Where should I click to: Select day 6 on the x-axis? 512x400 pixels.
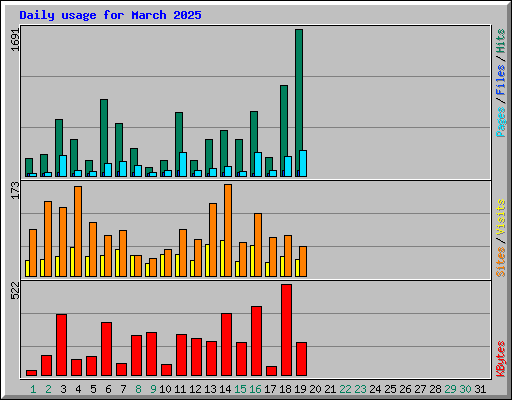pos(108,389)
